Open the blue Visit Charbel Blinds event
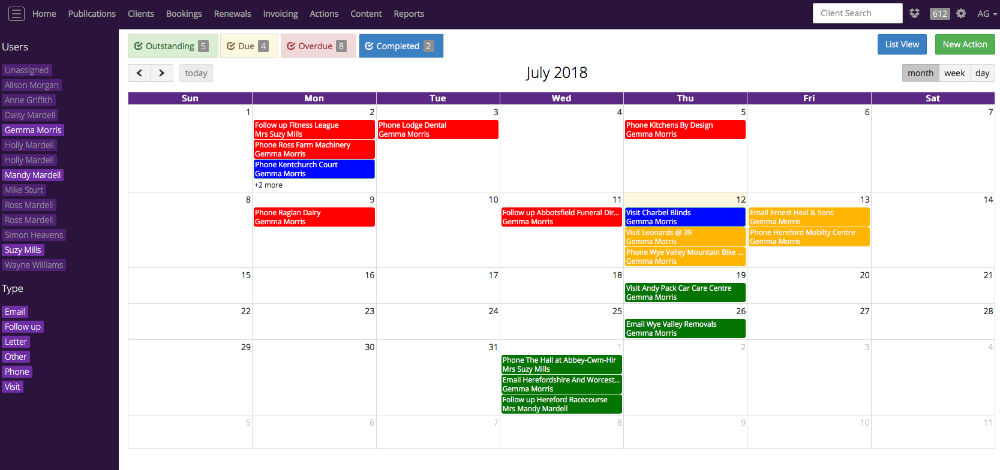The height and width of the screenshot is (470, 1000). [x=684, y=217]
